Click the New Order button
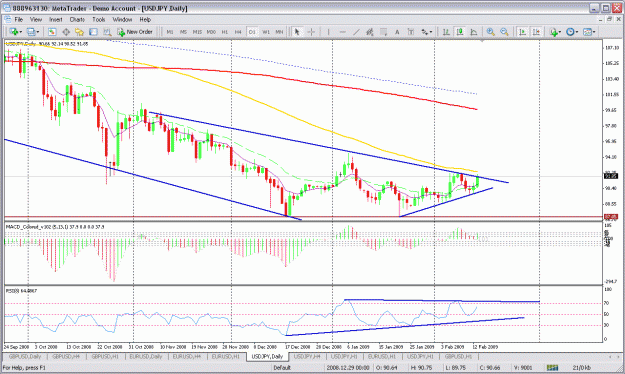Image resolution: width=625 pixels, height=374 pixels. coord(135,32)
